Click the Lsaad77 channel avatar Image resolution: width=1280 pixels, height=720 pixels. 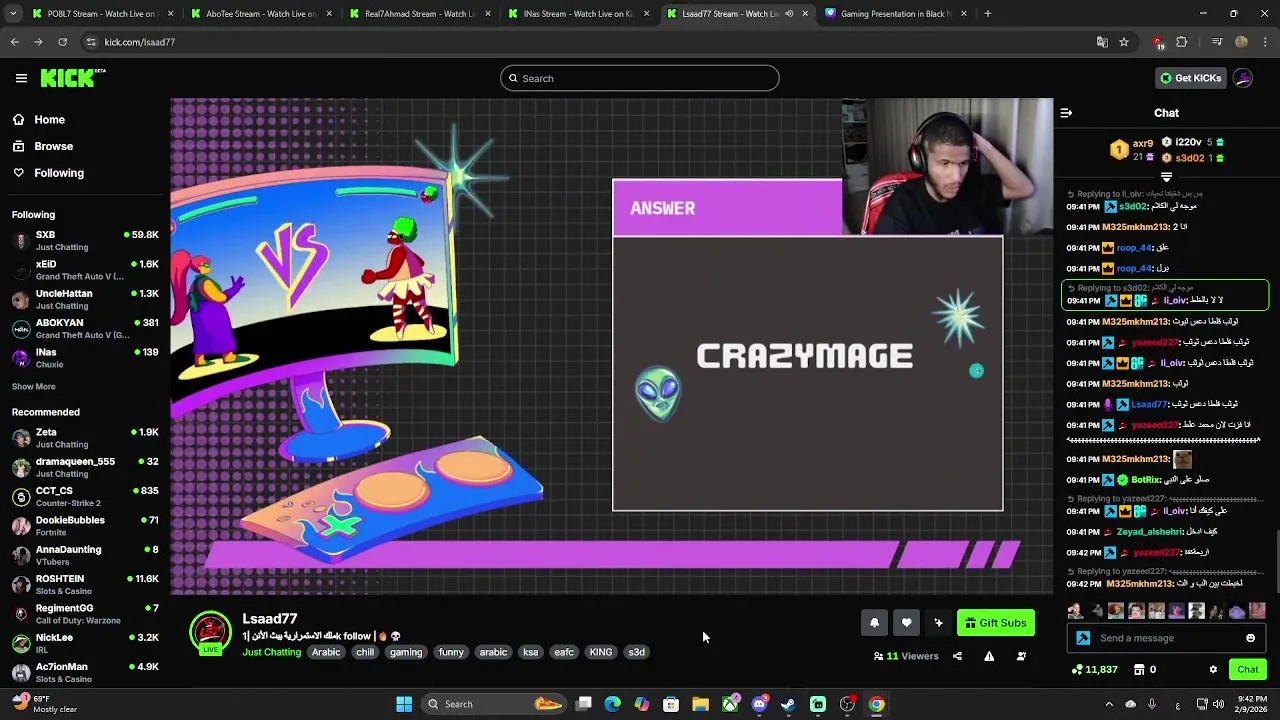[210, 633]
